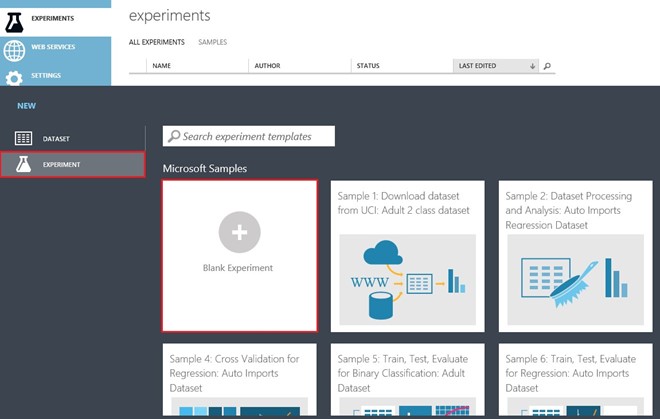Open the EXPERIMENTS sidebar label
This screenshot has width=660, height=419.
[x=53, y=18]
